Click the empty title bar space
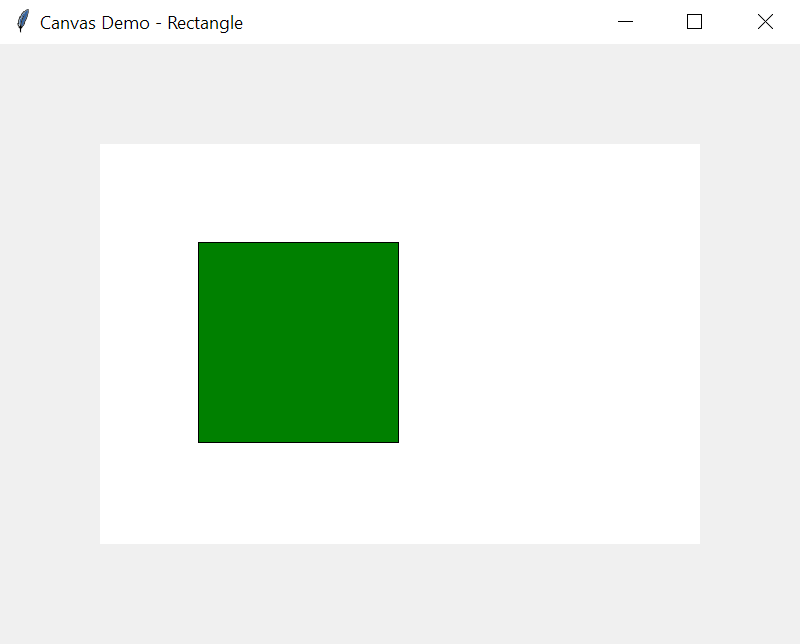Screen dimensions: 800x644 click(x=420, y=21)
